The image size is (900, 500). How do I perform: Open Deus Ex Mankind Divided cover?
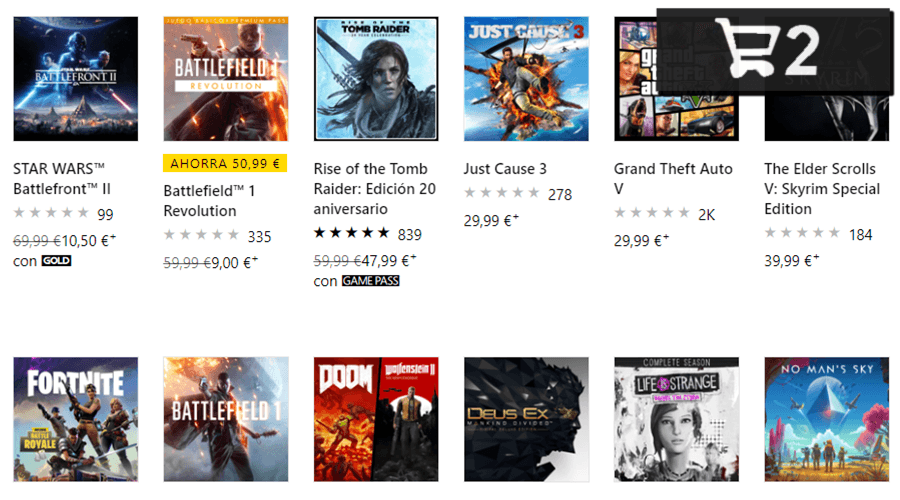(526, 419)
